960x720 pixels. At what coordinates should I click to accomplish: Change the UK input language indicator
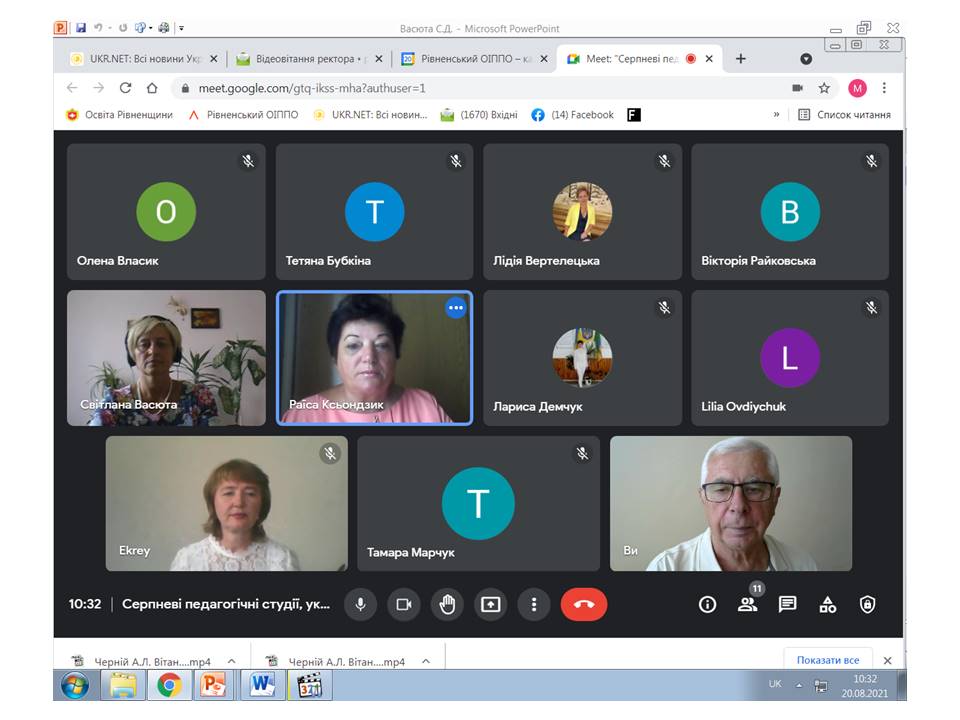774,684
